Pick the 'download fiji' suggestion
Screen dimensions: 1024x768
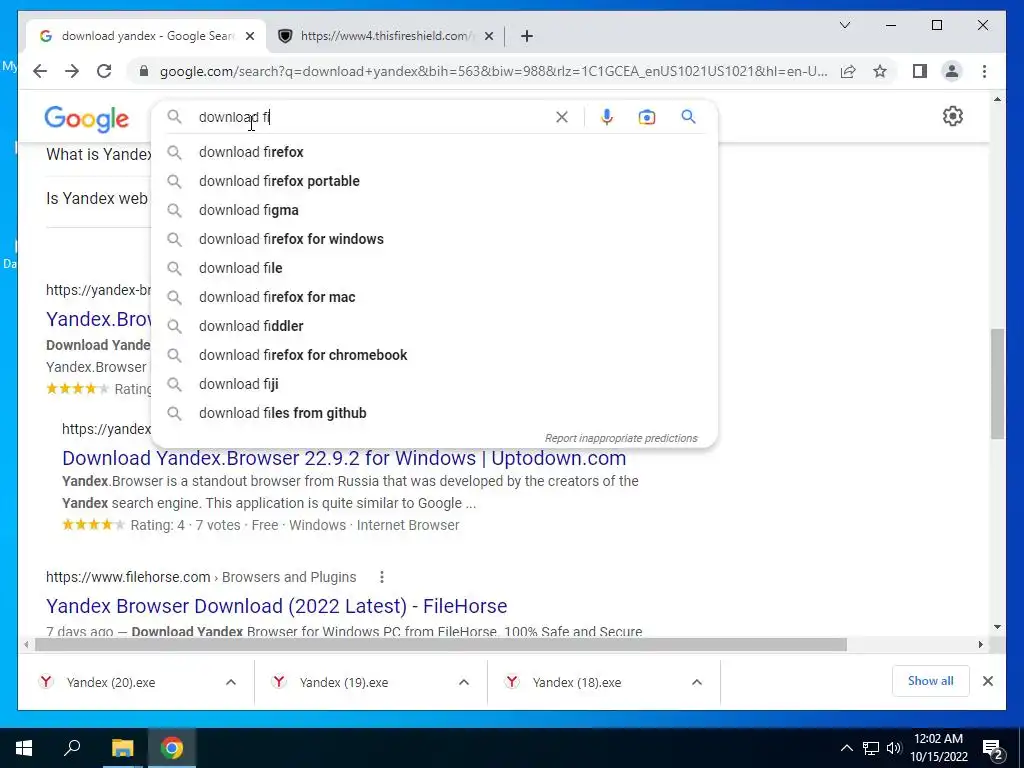[x=434, y=384]
